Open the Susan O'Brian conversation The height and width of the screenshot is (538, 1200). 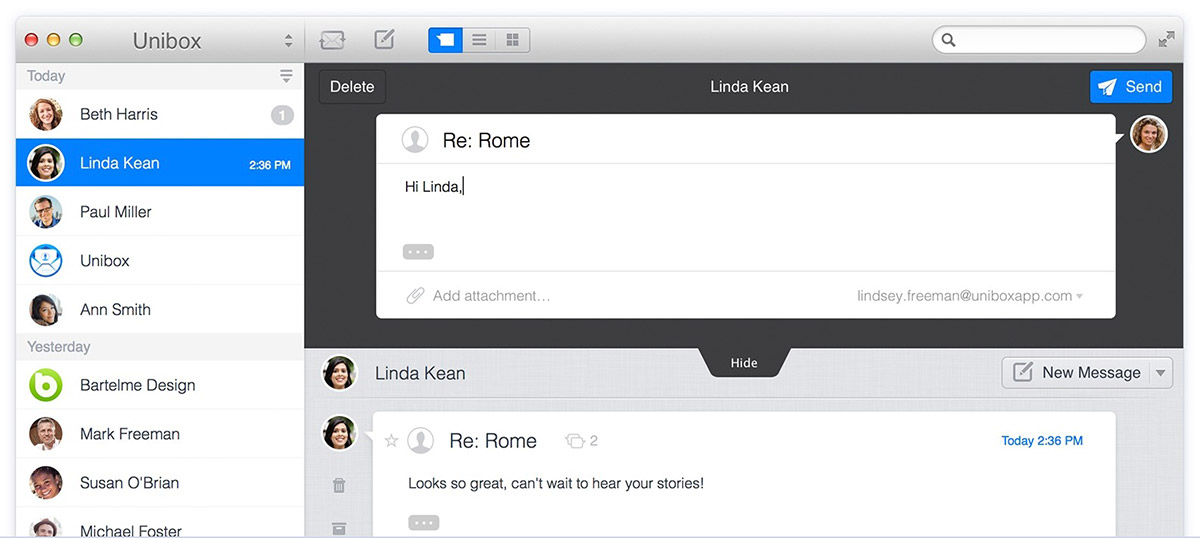tap(160, 483)
